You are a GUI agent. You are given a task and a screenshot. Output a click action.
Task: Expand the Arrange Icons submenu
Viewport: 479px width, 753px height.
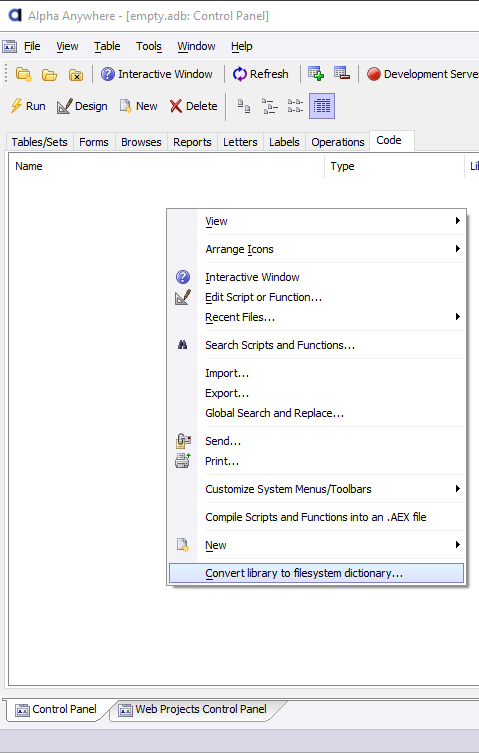click(x=317, y=249)
